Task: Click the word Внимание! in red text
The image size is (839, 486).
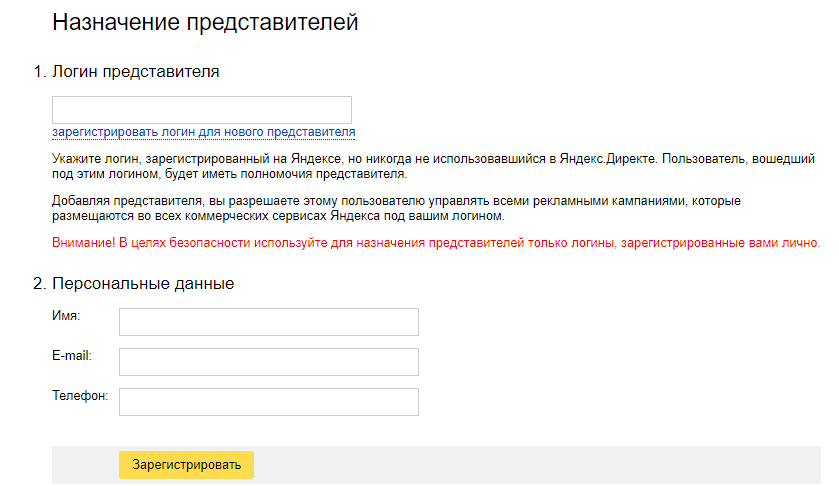Action: pos(84,243)
